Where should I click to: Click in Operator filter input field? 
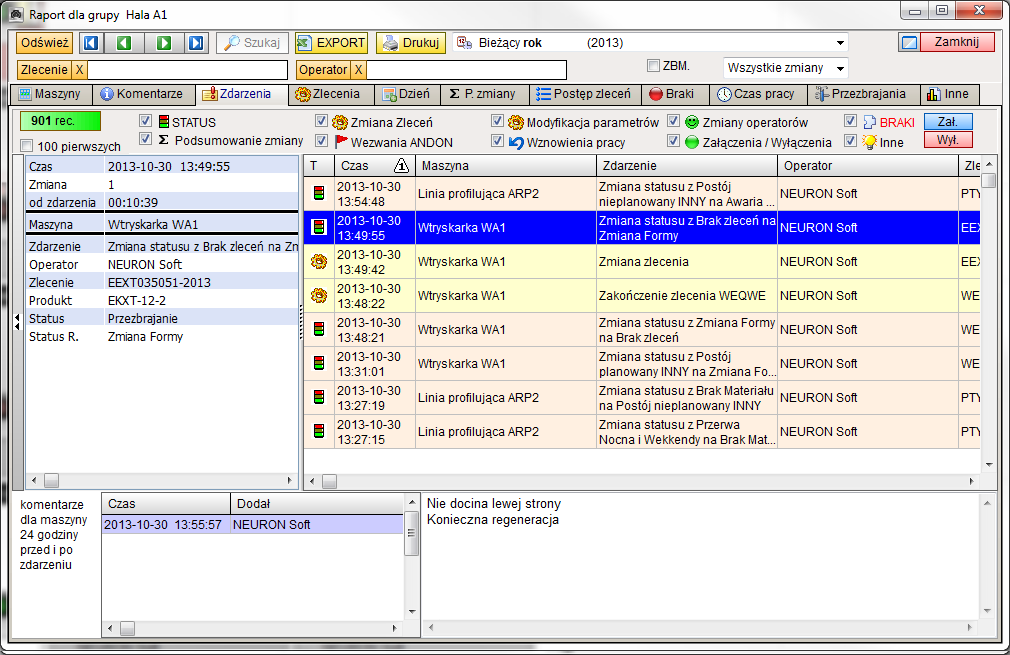click(466, 70)
